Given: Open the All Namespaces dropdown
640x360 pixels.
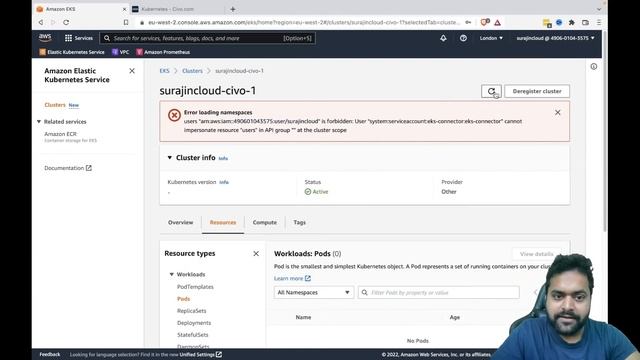Looking at the screenshot, I should click(313, 292).
